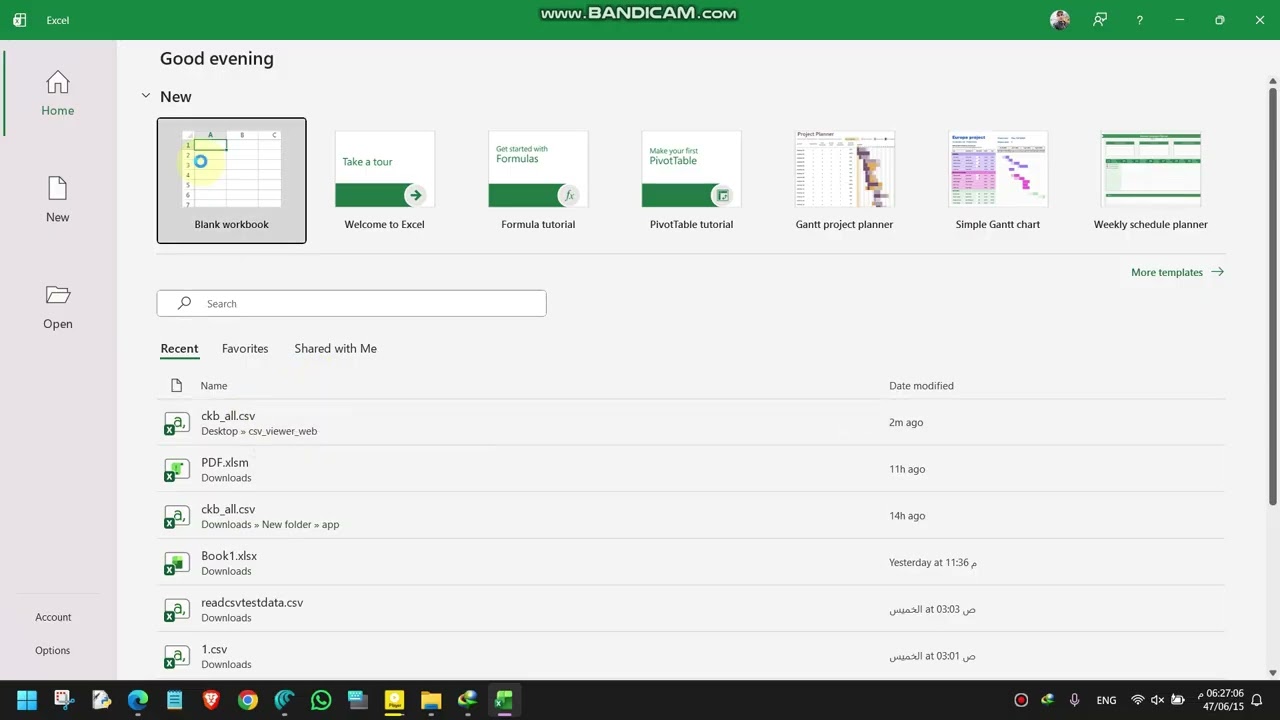Open Account settings
The height and width of the screenshot is (720, 1280).
[53, 617]
